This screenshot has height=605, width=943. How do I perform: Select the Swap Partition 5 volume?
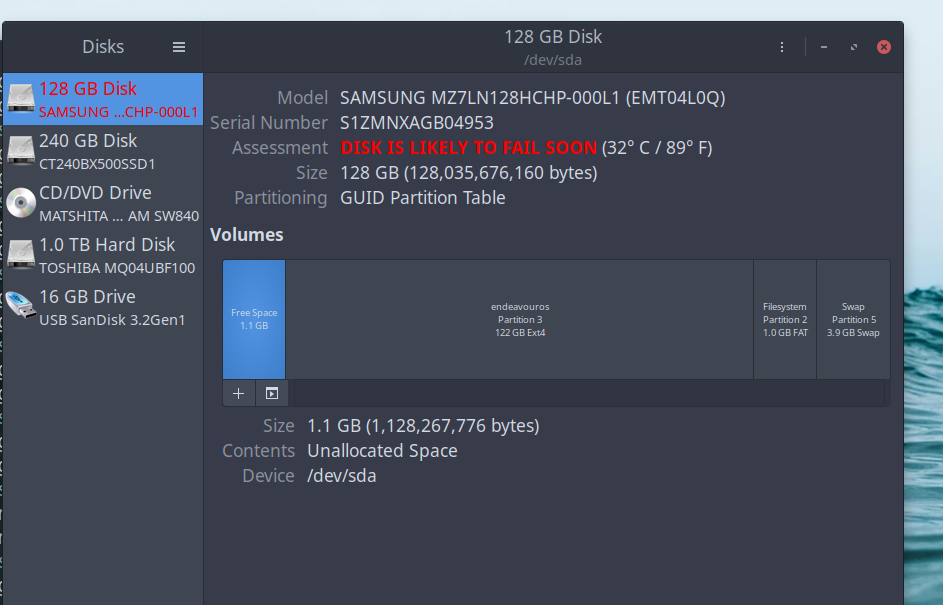[x=853, y=319]
